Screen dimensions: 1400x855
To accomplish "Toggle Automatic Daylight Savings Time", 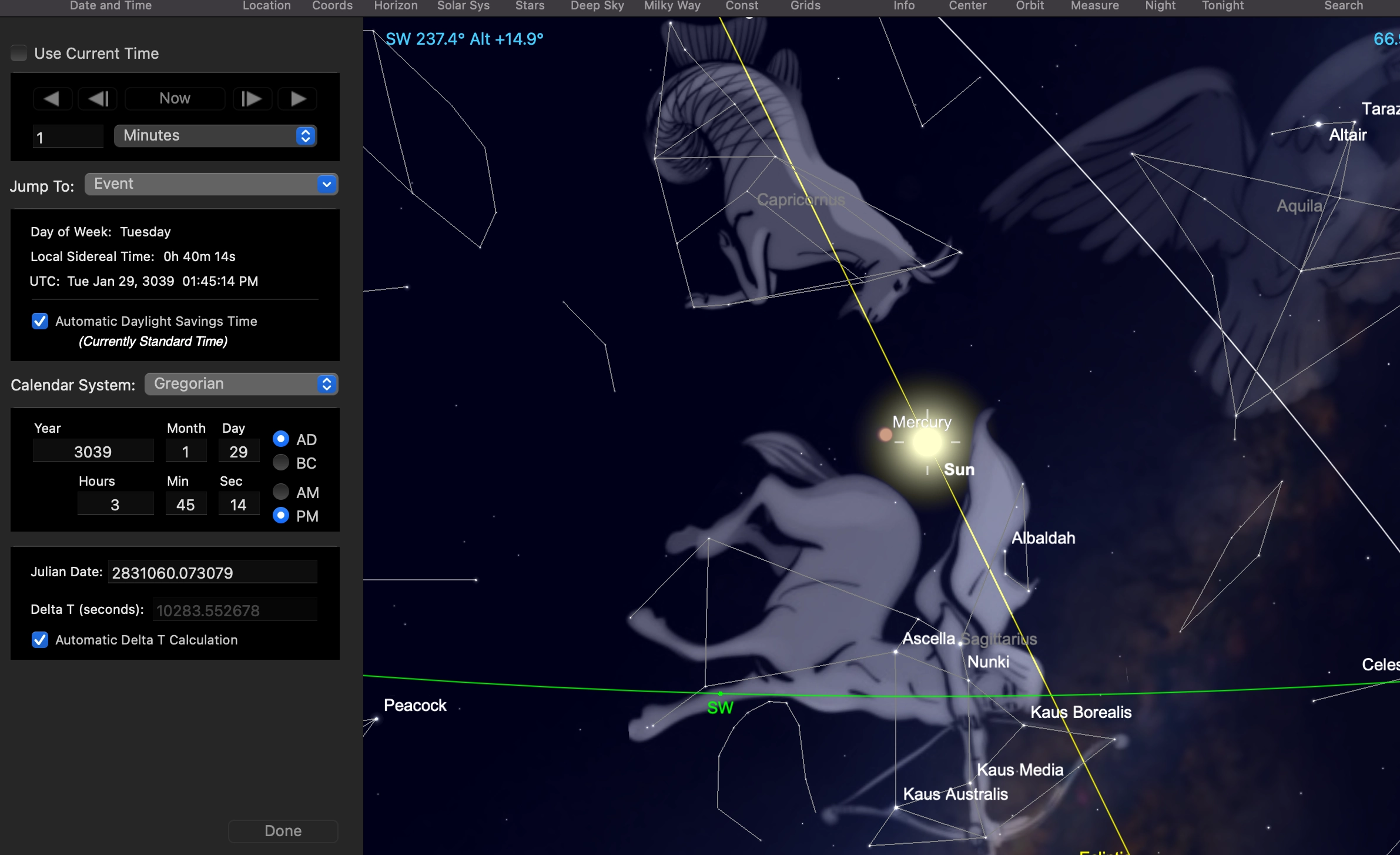I will [x=40, y=321].
